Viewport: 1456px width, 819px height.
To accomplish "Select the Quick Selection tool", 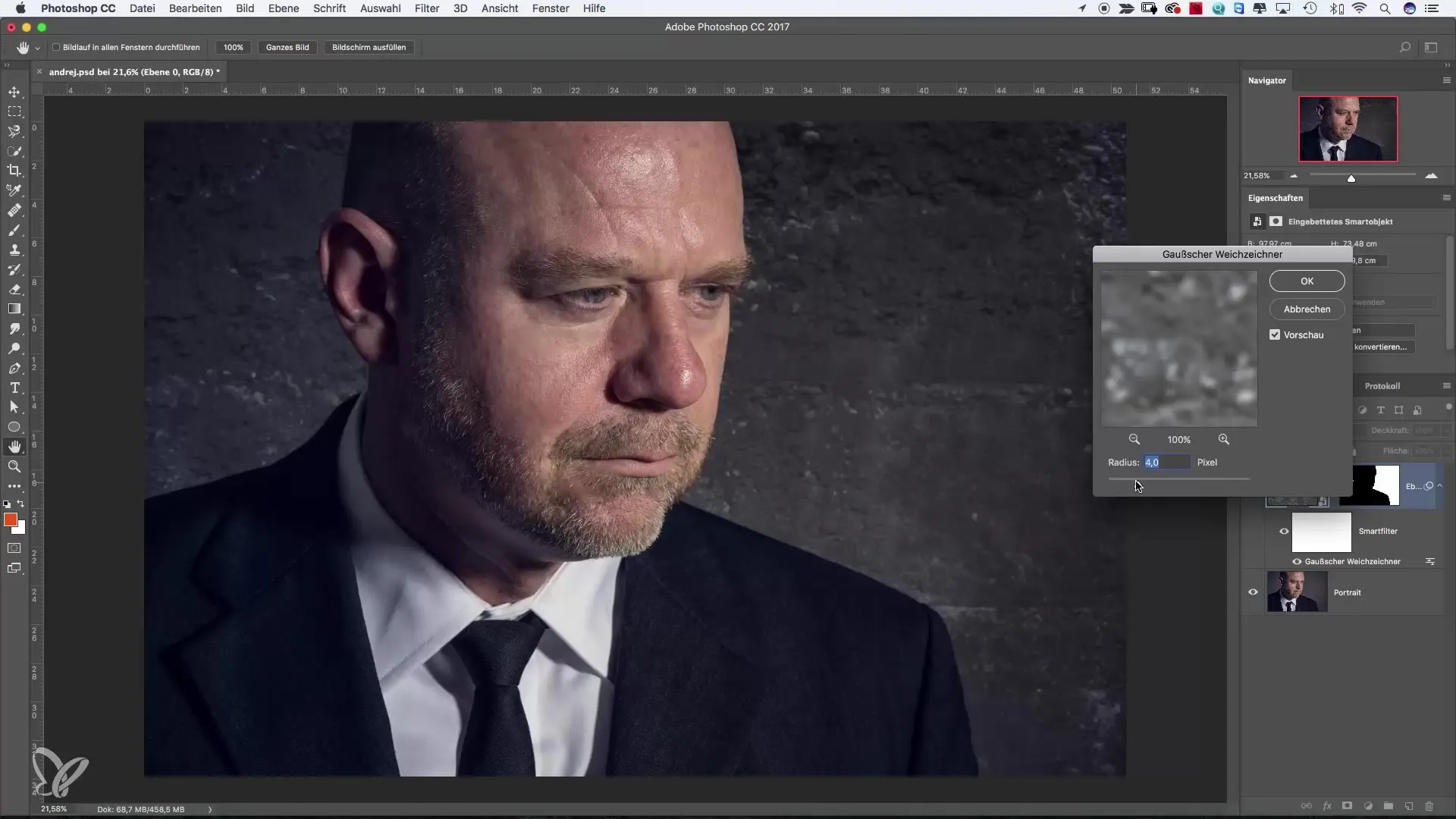I will click(x=14, y=151).
